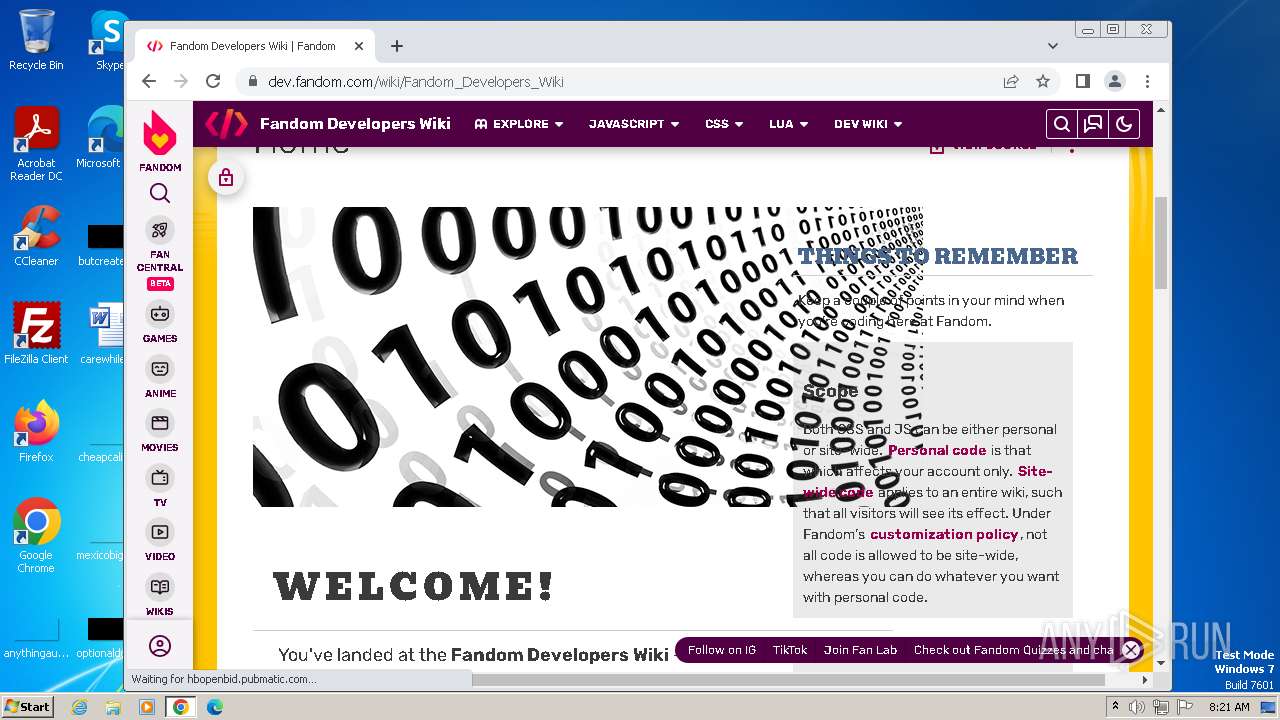Click the page protection lock icon
The height and width of the screenshot is (720, 1280).
(x=226, y=178)
